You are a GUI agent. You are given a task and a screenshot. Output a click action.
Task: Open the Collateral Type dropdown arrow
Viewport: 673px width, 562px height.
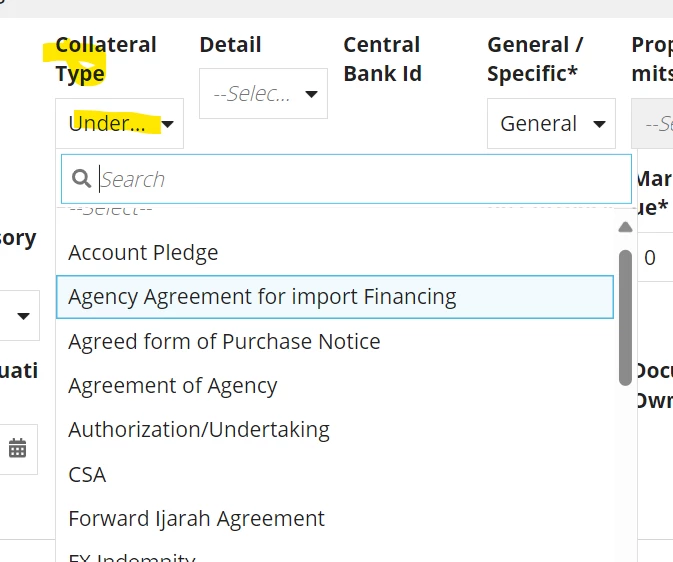pos(167,124)
